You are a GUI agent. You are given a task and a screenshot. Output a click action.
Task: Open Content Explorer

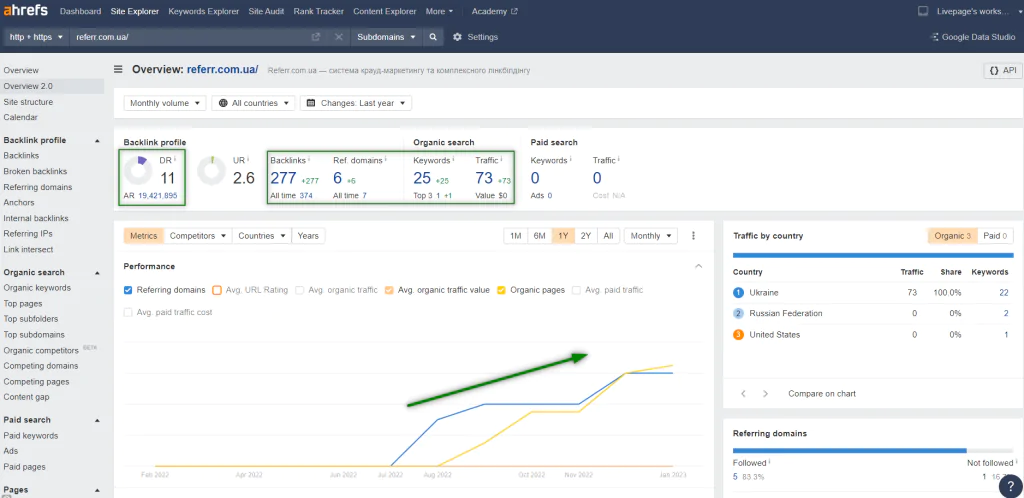(385, 11)
